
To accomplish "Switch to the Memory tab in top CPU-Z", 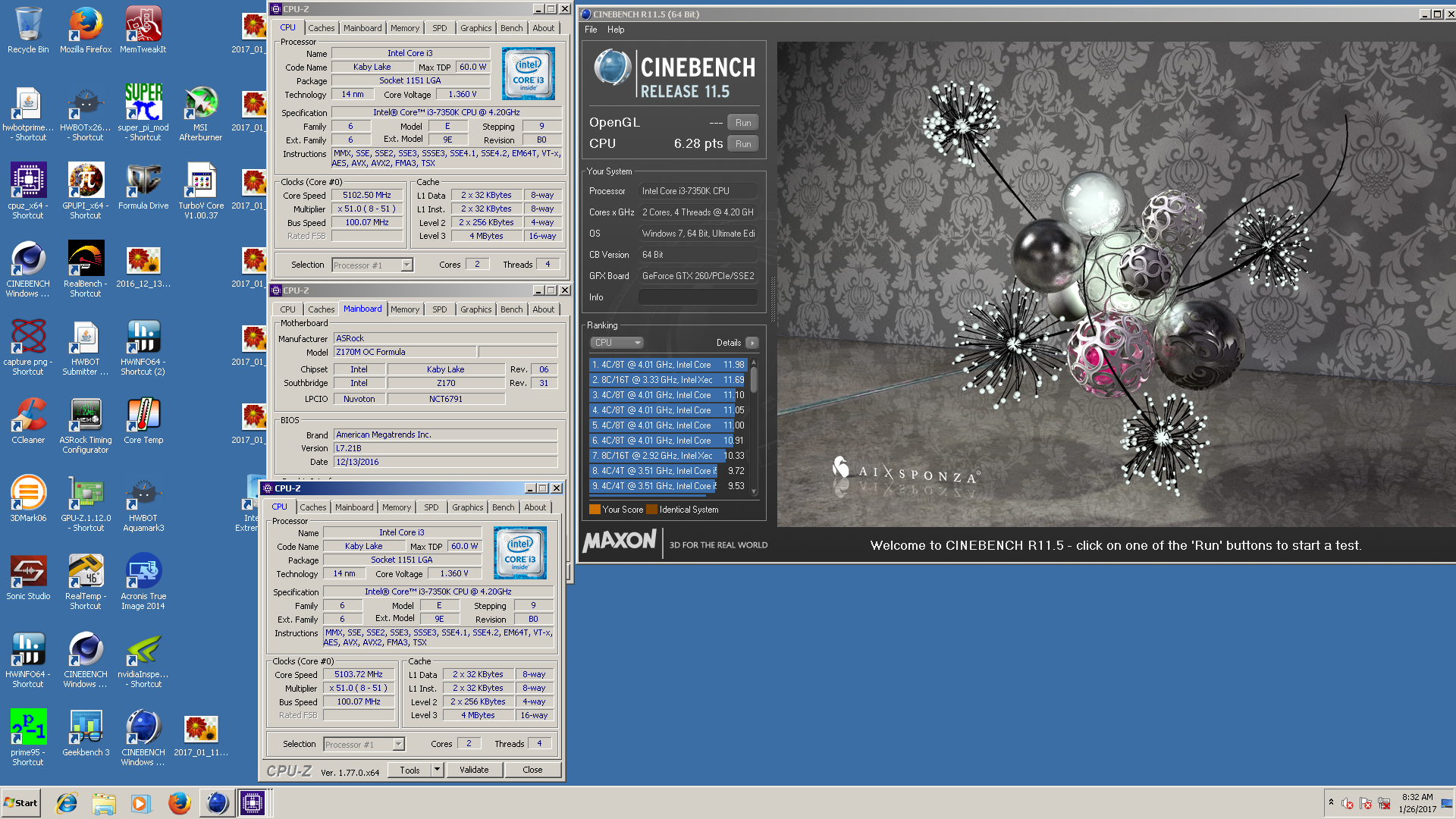I will pyautogui.click(x=405, y=28).
